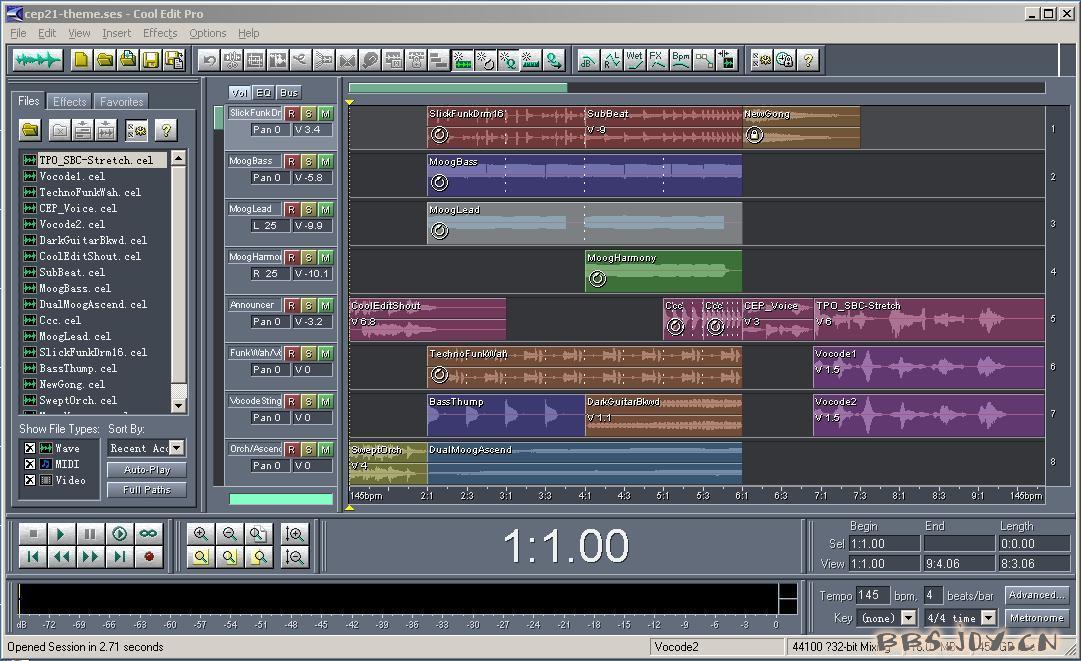1081x661 pixels.
Task: Select TechnoFunkWah.cel in file list
Action: click(x=90, y=192)
